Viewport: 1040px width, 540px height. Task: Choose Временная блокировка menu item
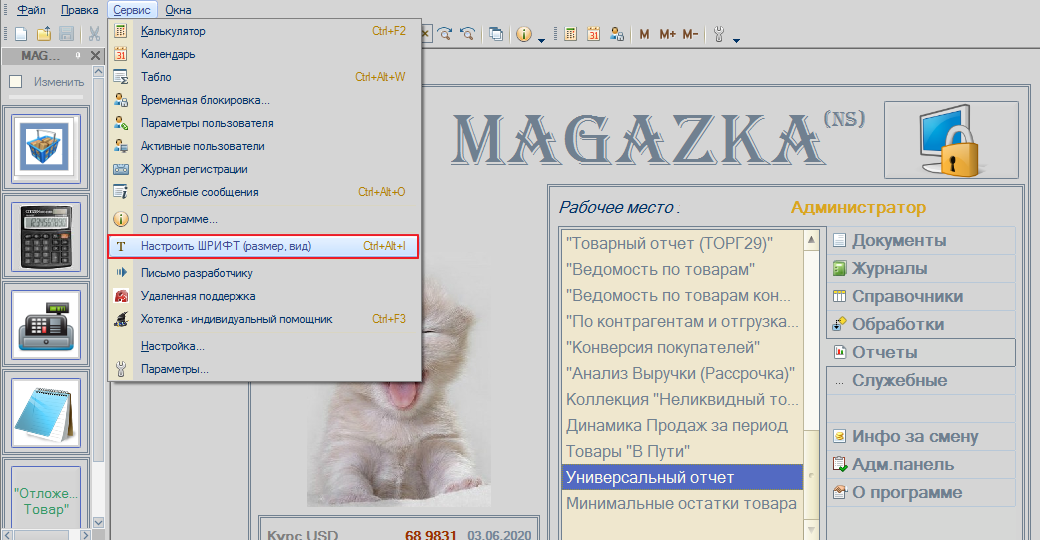[264, 100]
